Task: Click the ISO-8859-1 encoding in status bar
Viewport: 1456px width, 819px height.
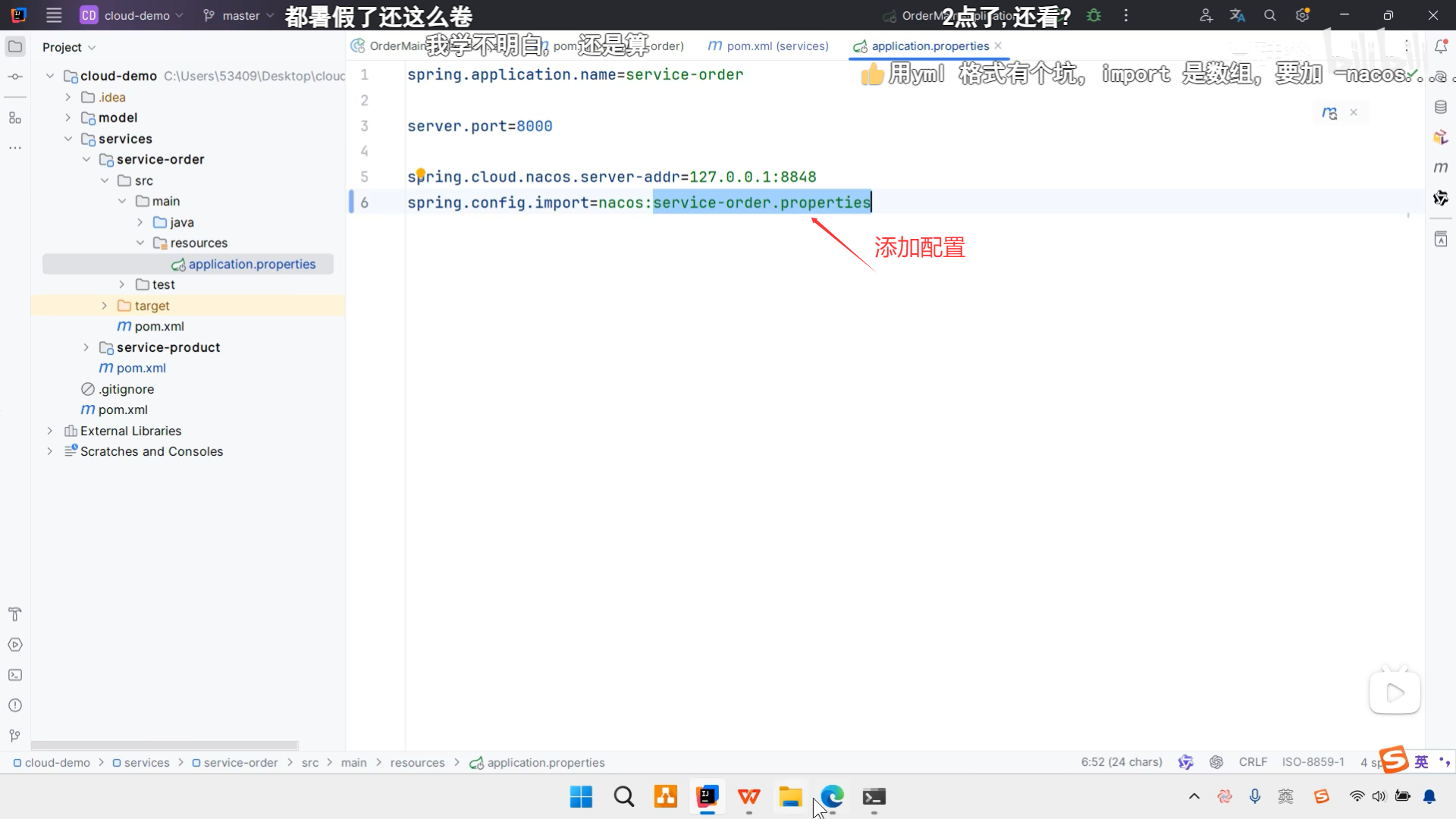Action: (1313, 762)
